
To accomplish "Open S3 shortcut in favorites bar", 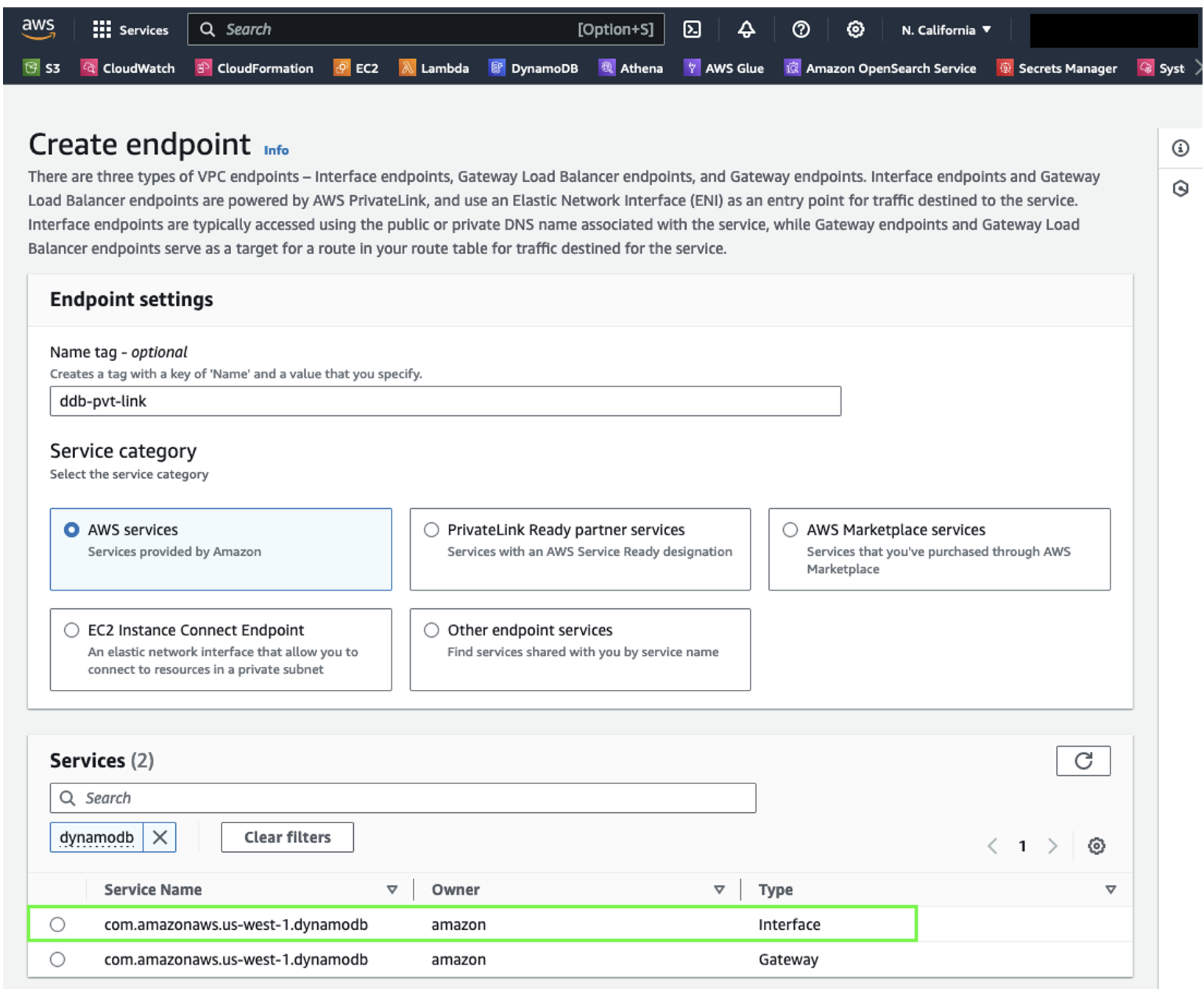I will [42, 68].
